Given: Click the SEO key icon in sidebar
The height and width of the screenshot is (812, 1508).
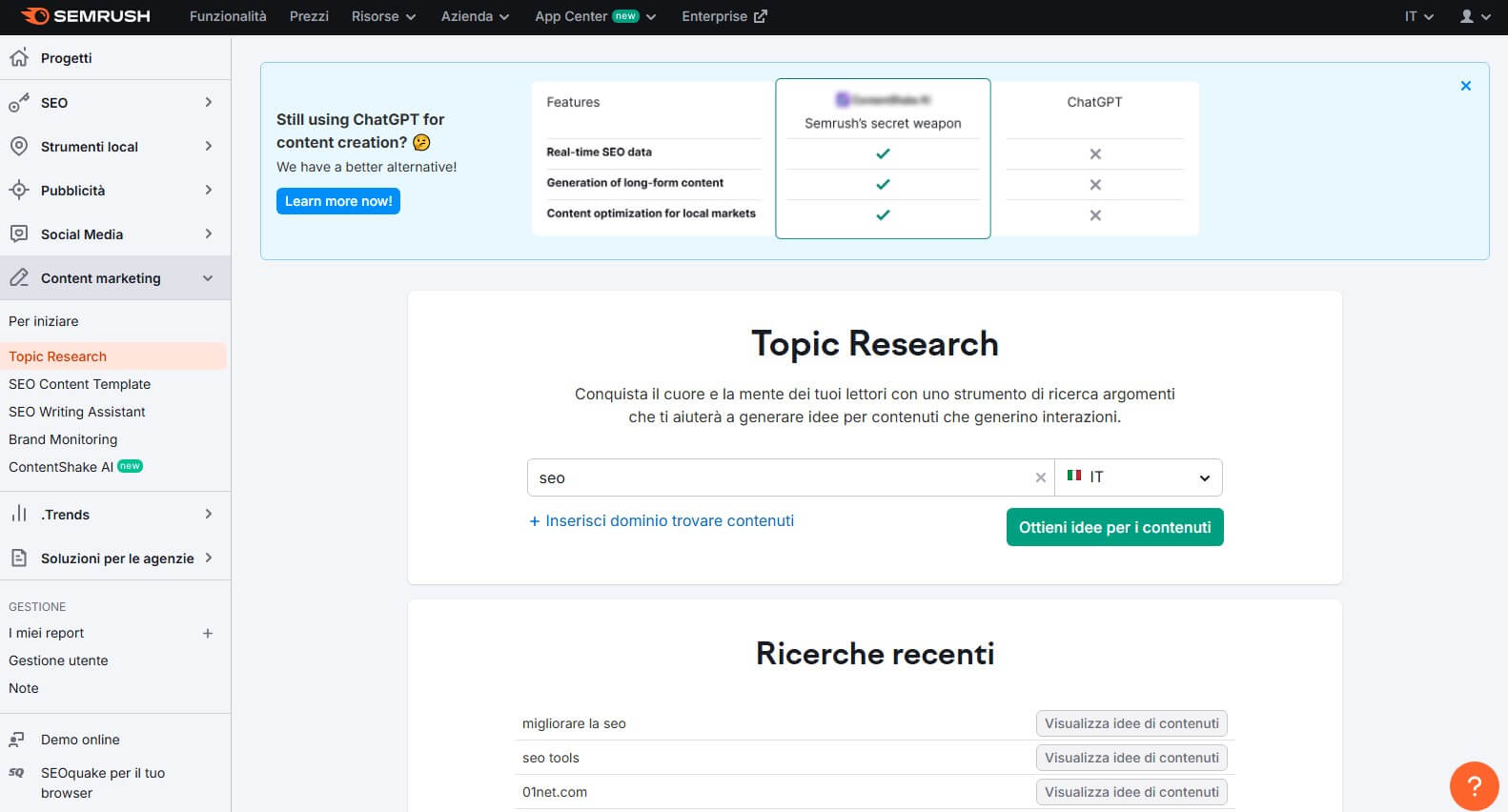Looking at the screenshot, I should pos(18,103).
